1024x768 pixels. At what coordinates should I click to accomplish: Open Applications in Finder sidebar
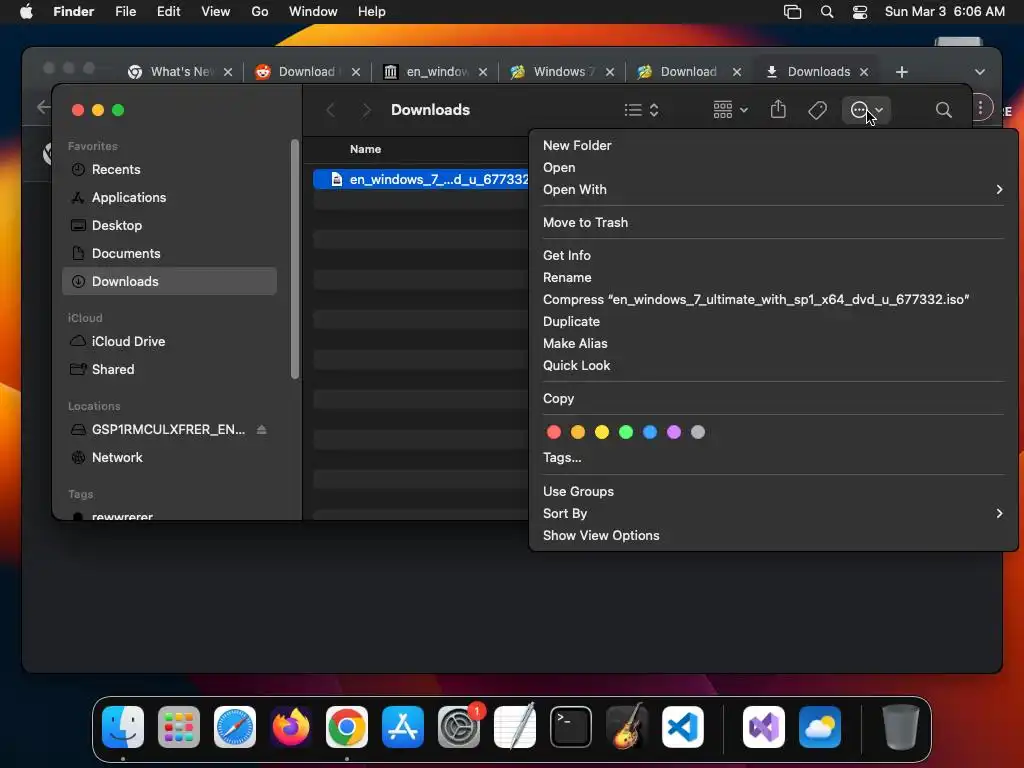coord(169,198)
